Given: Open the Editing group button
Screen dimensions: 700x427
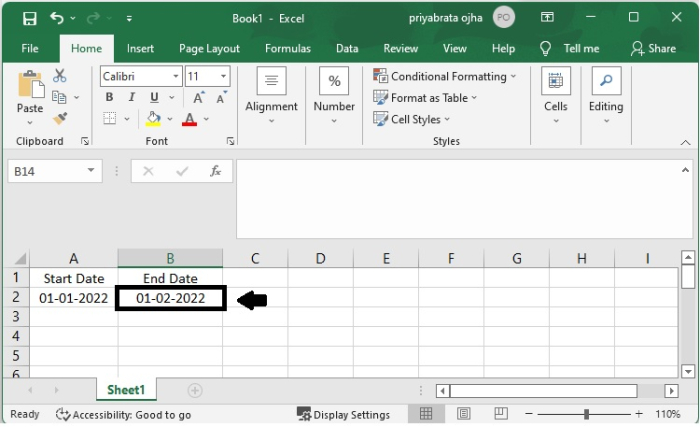Looking at the screenshot, I should pyautogui.click(x=606, y=96).
